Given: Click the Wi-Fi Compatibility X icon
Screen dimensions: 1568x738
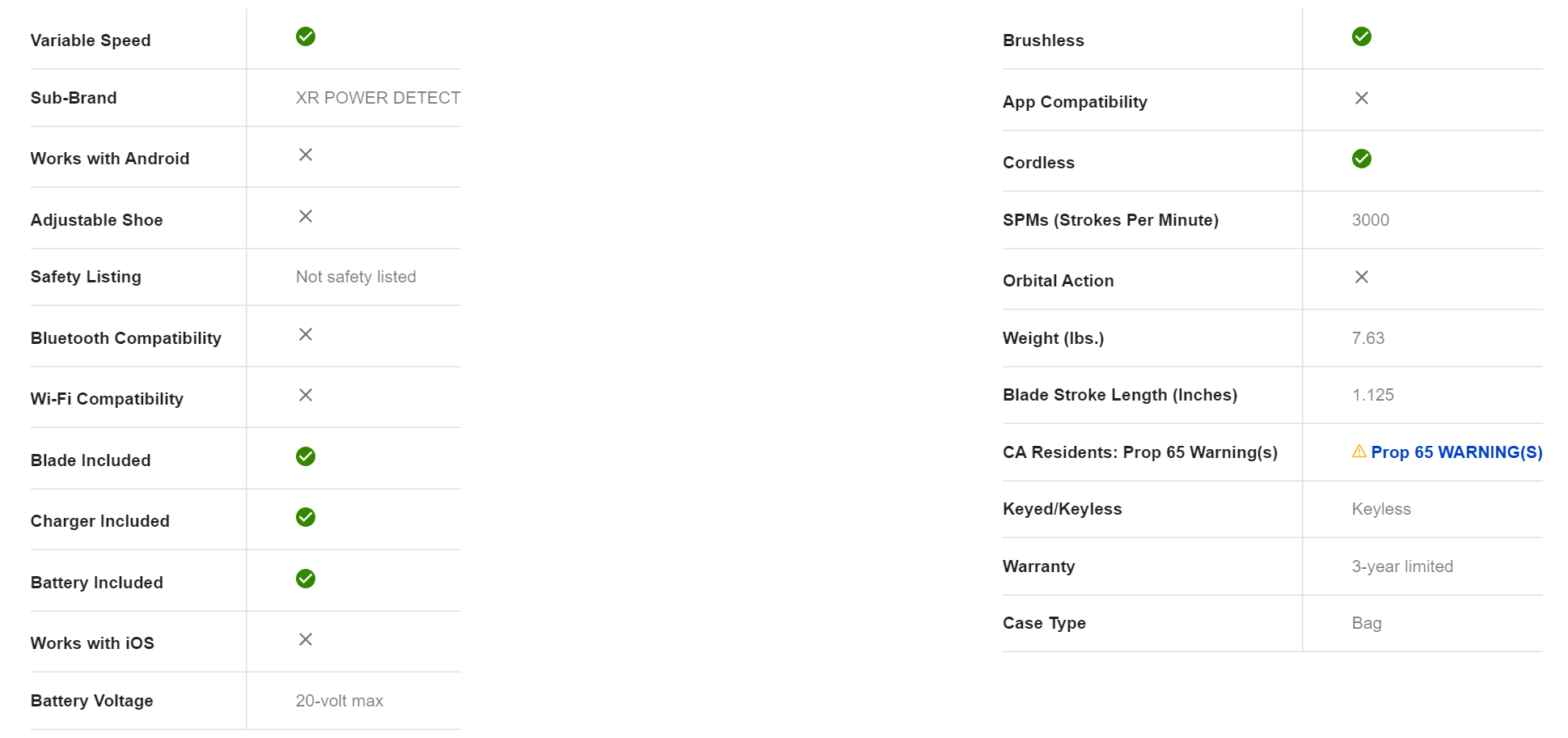Looking at the screenshot, I should (x=306, y=395).
